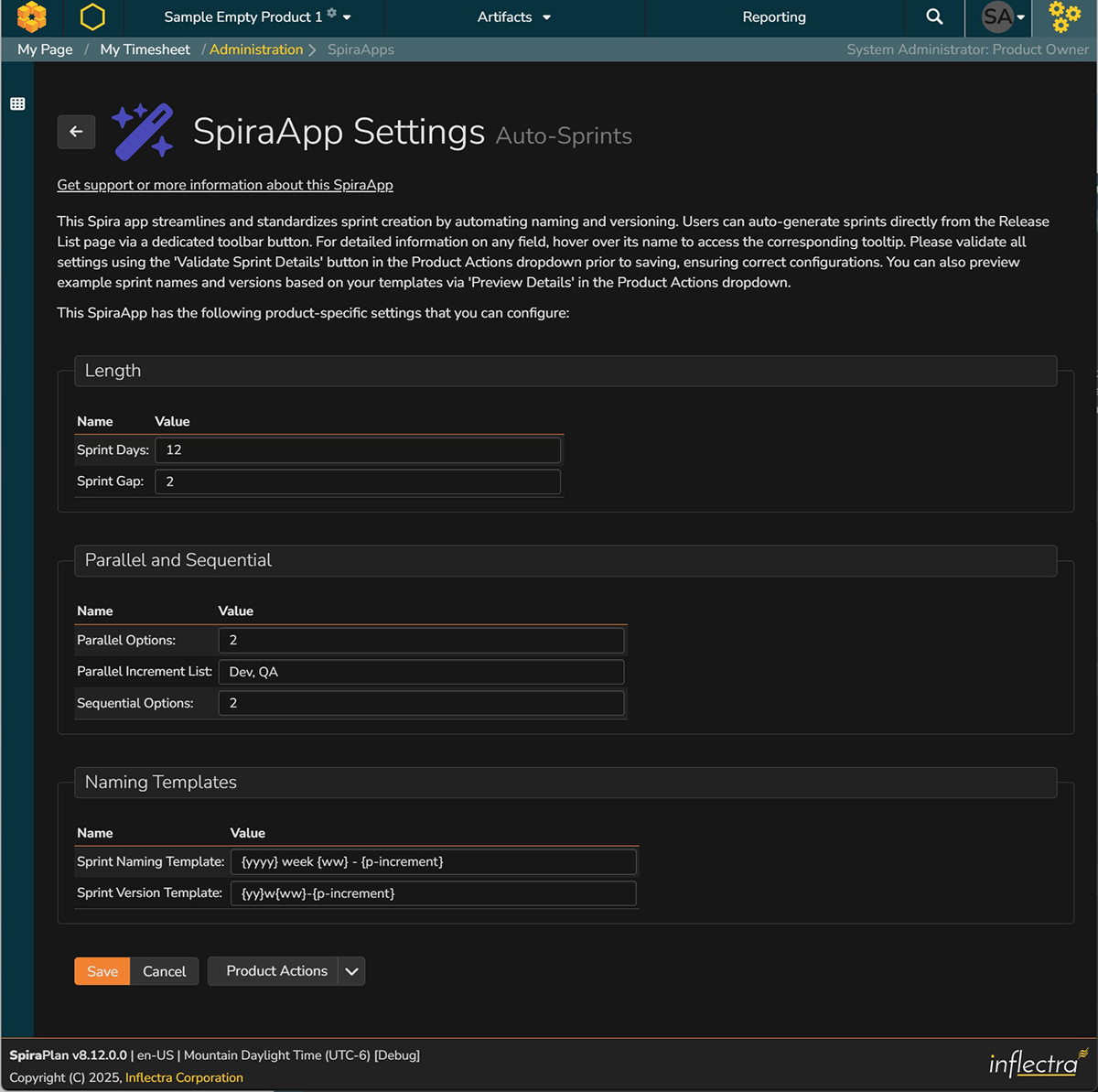The height and width of the screenshot is (1092, 1098).
Task: Click the Auto-Sprints magic wand icon
Action: [144, 131]
